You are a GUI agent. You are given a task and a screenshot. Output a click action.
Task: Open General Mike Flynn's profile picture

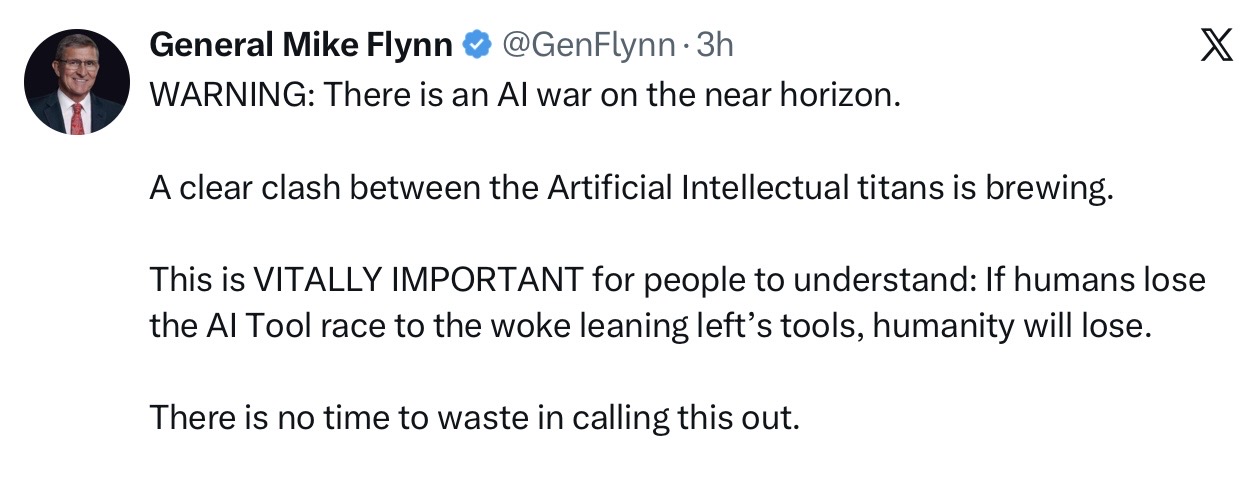click(x=77, y=81)
